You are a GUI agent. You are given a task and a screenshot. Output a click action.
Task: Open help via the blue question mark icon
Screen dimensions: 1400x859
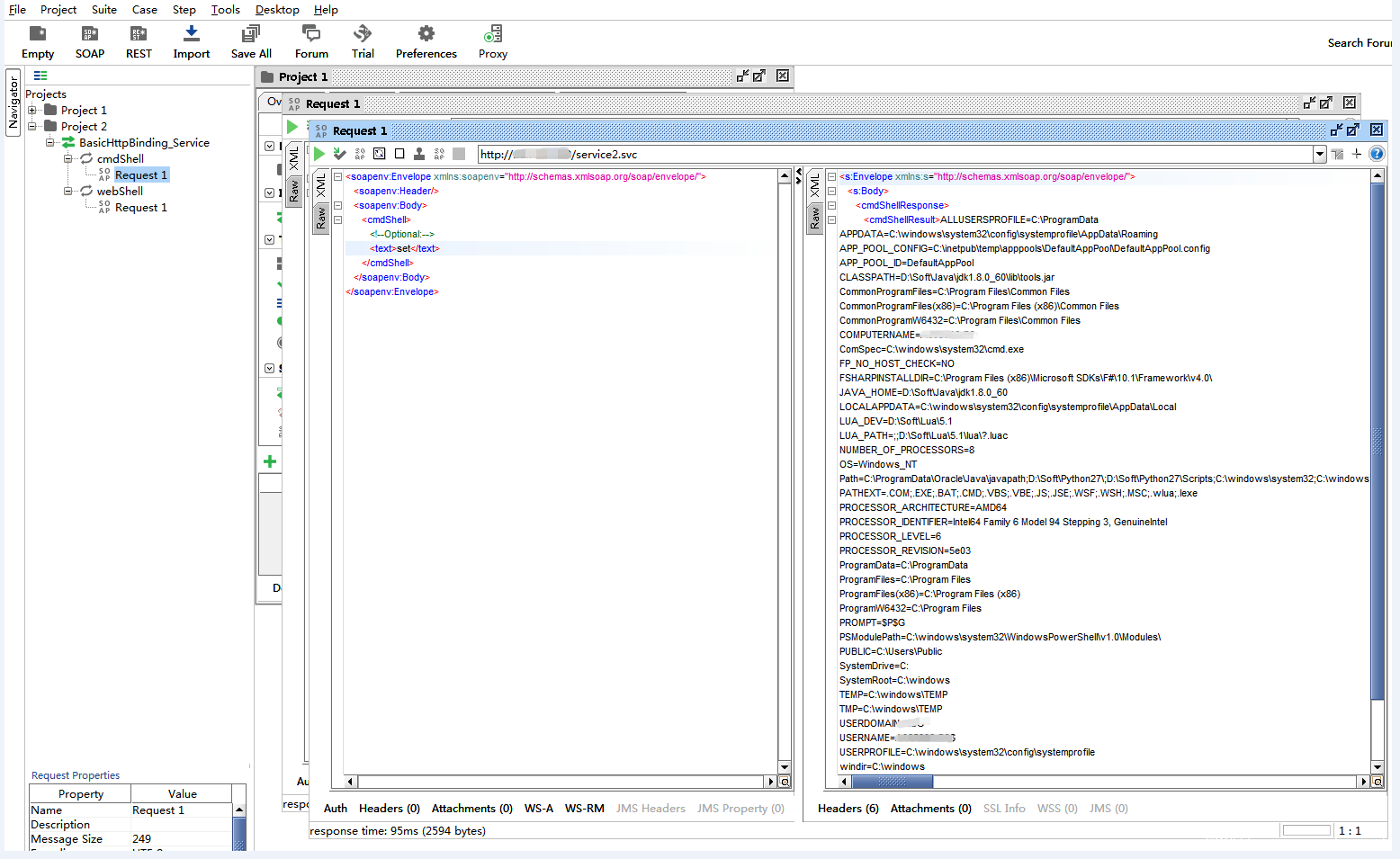(1377, 154)
